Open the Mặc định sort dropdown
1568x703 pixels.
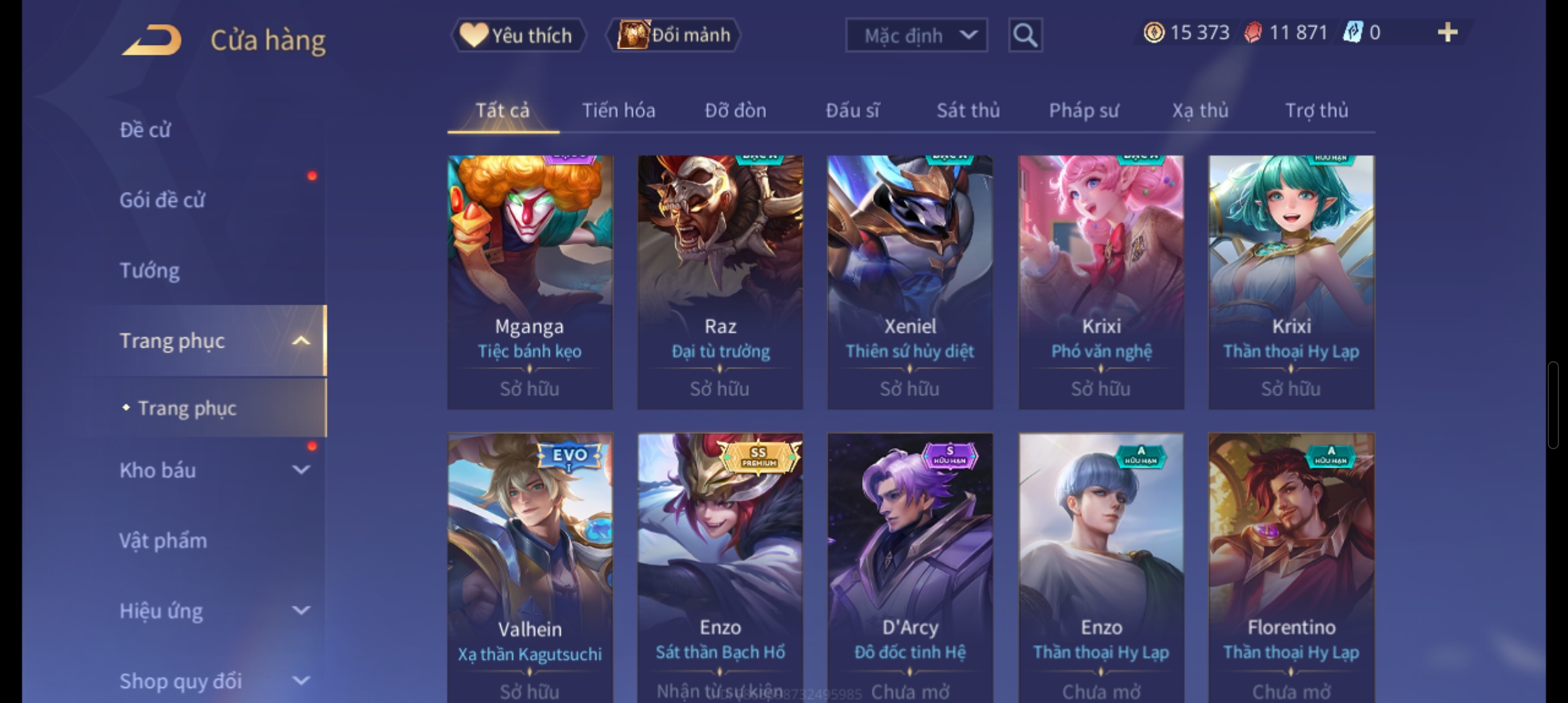coord(916,35)
